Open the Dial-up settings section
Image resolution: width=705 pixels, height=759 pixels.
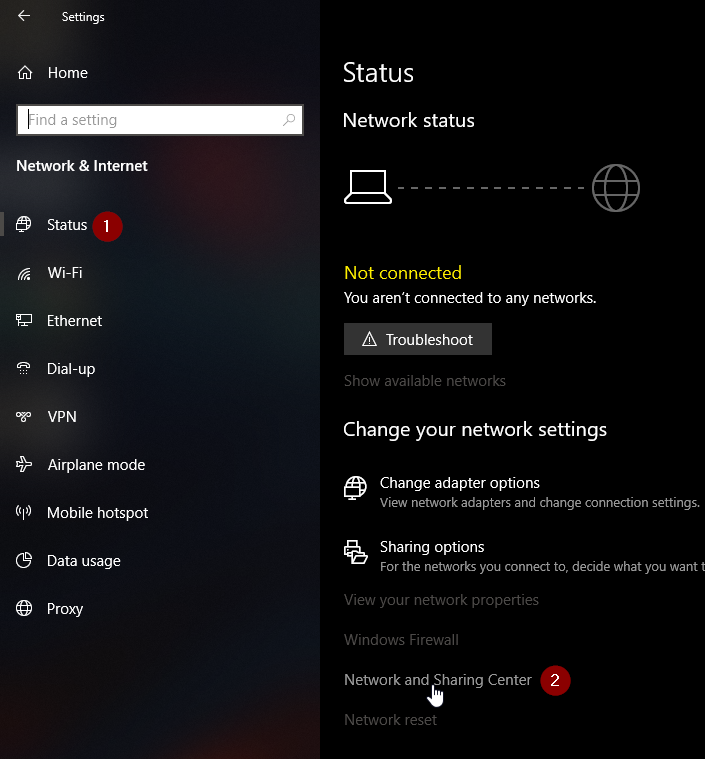tap(71, 369)
